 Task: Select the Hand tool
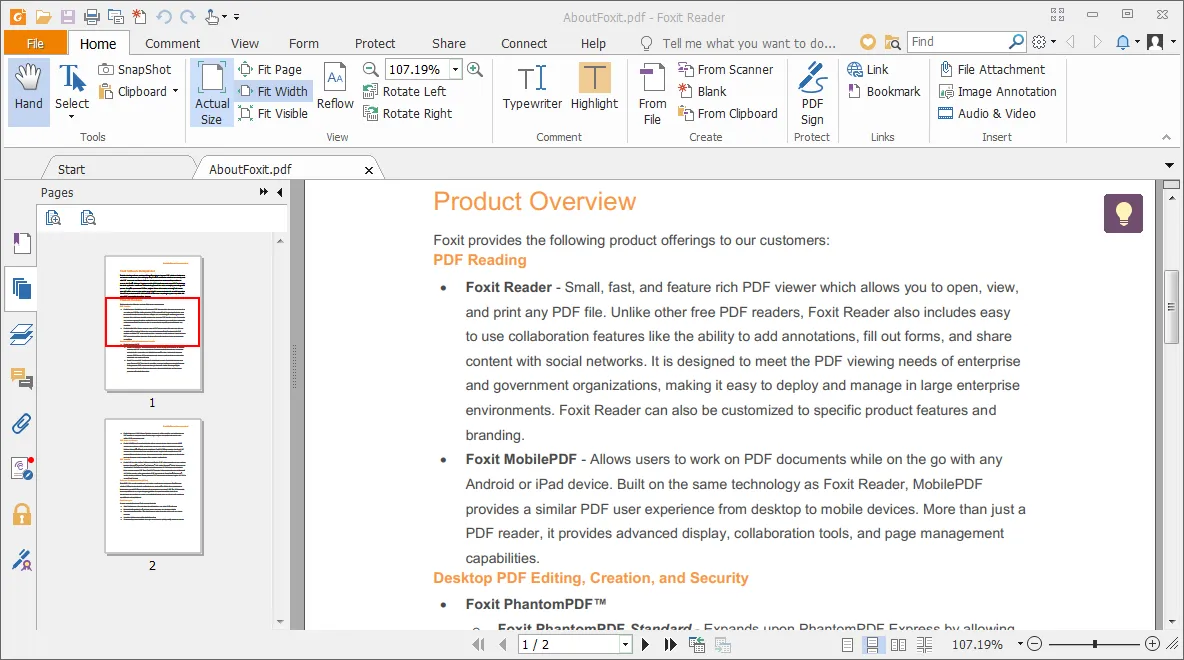(28, 89)
